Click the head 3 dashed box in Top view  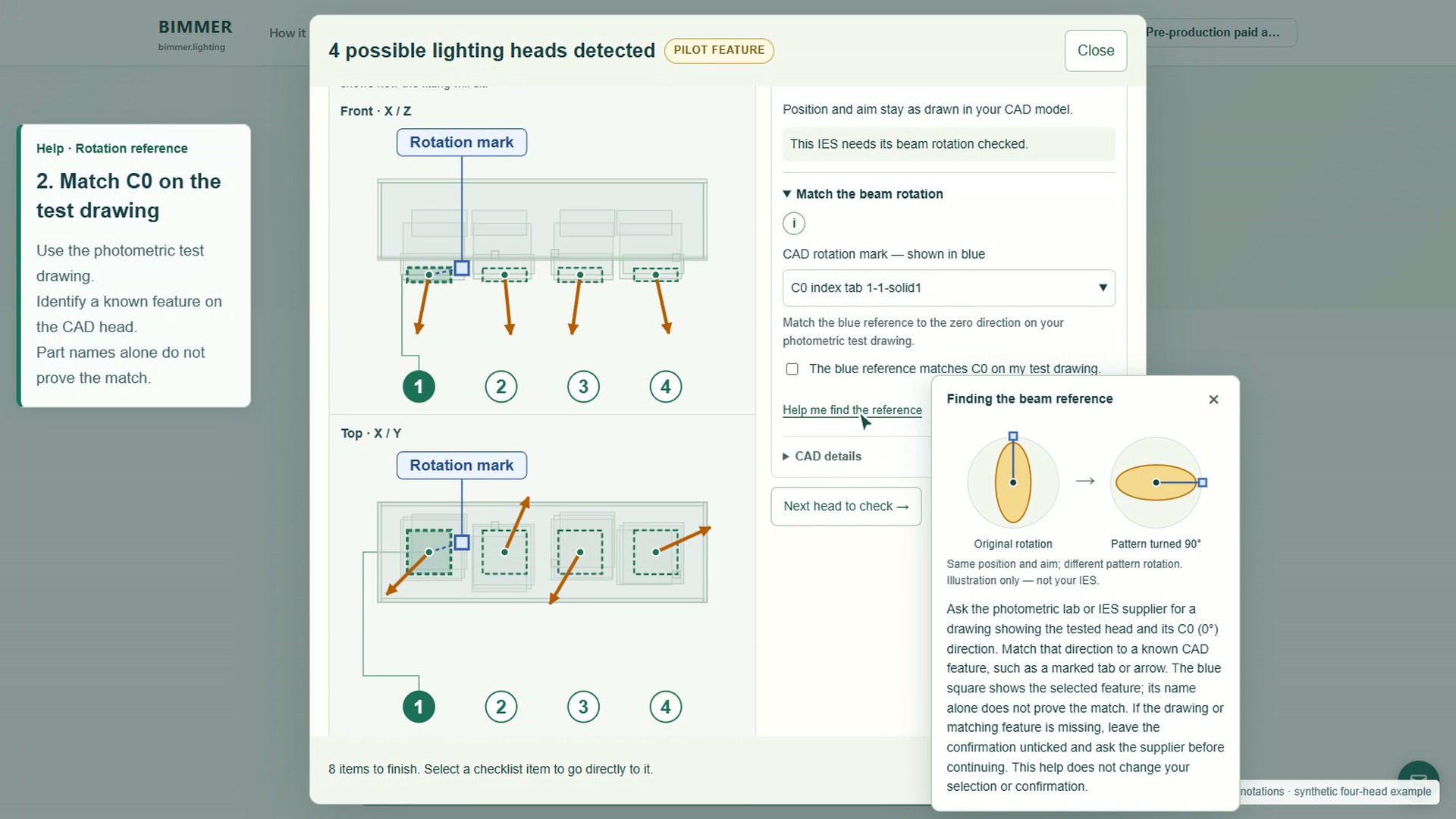click(580, 552)
